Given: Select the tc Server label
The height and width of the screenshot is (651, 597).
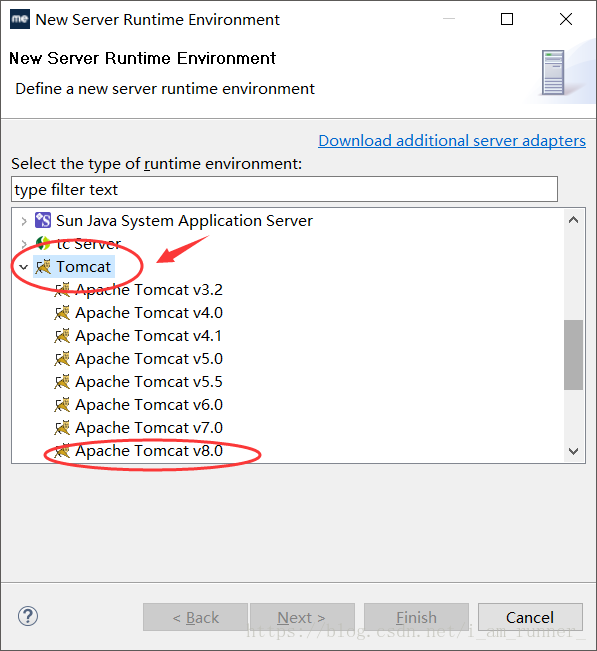Looking at the screenshot, I should click(x=88, y=244).
